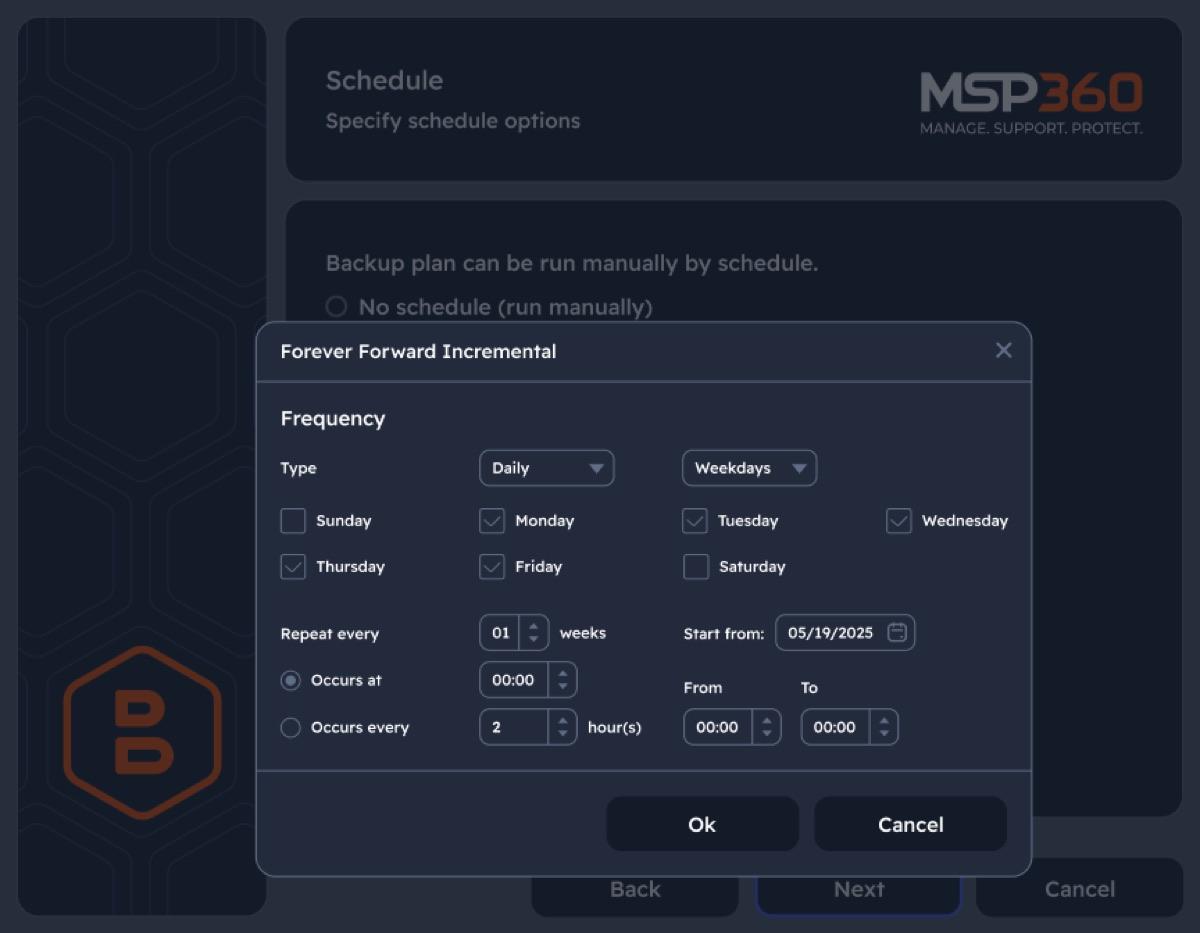Select the Occurs at radio button
The width and height of the screenshot is (1200, 933).
(290, 680)
